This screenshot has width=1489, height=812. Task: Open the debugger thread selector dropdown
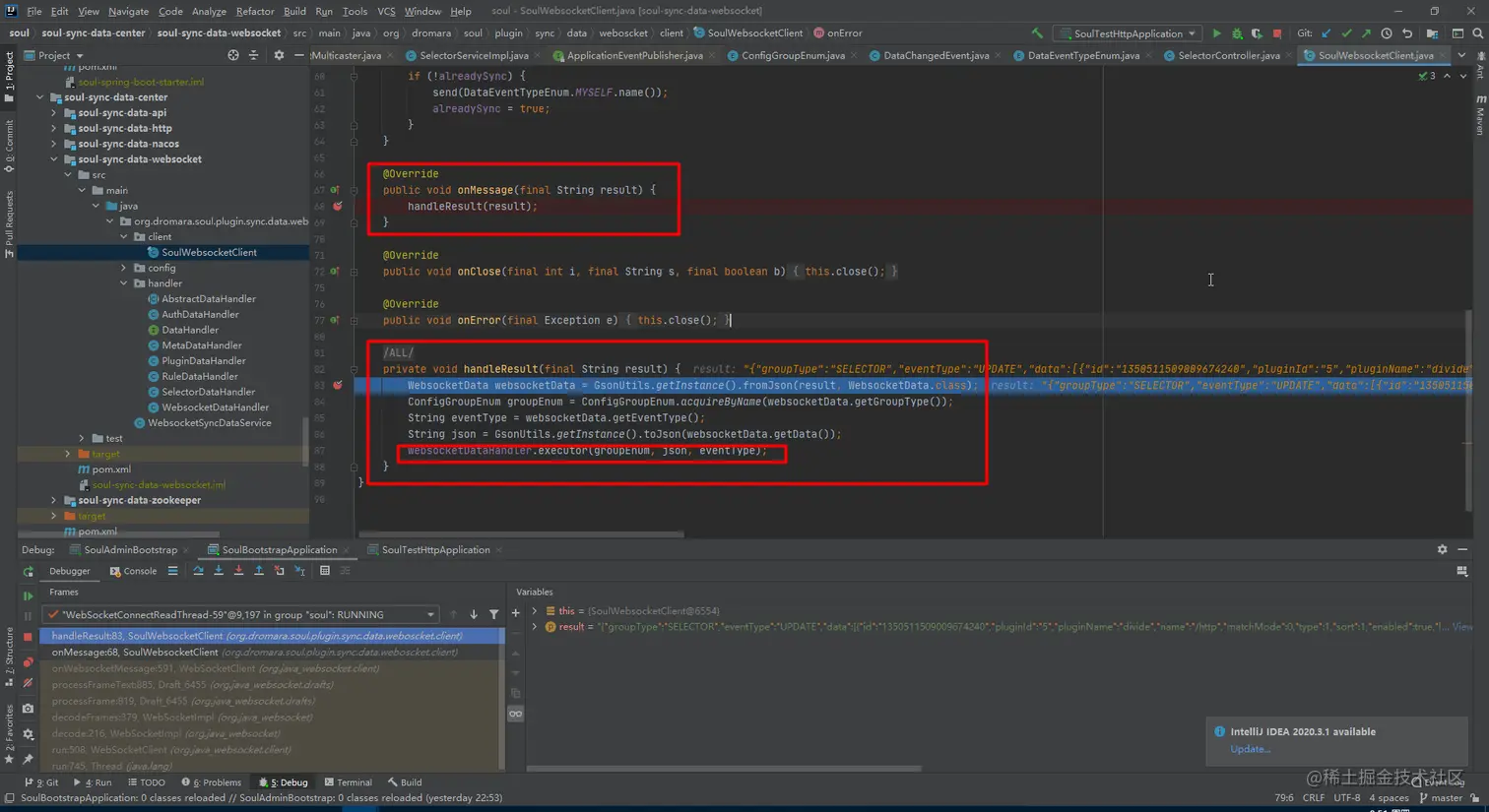tap(430, 614)
